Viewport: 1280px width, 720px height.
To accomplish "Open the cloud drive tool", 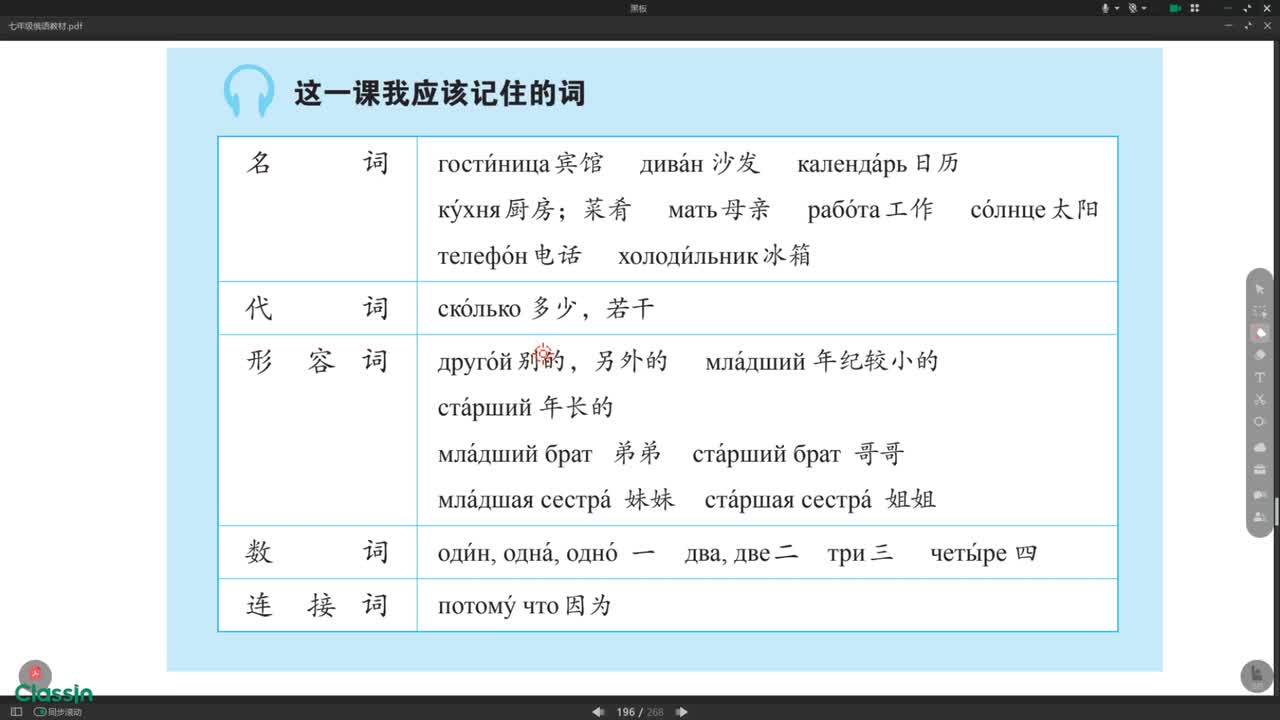I will click(x=1260, y=447).
